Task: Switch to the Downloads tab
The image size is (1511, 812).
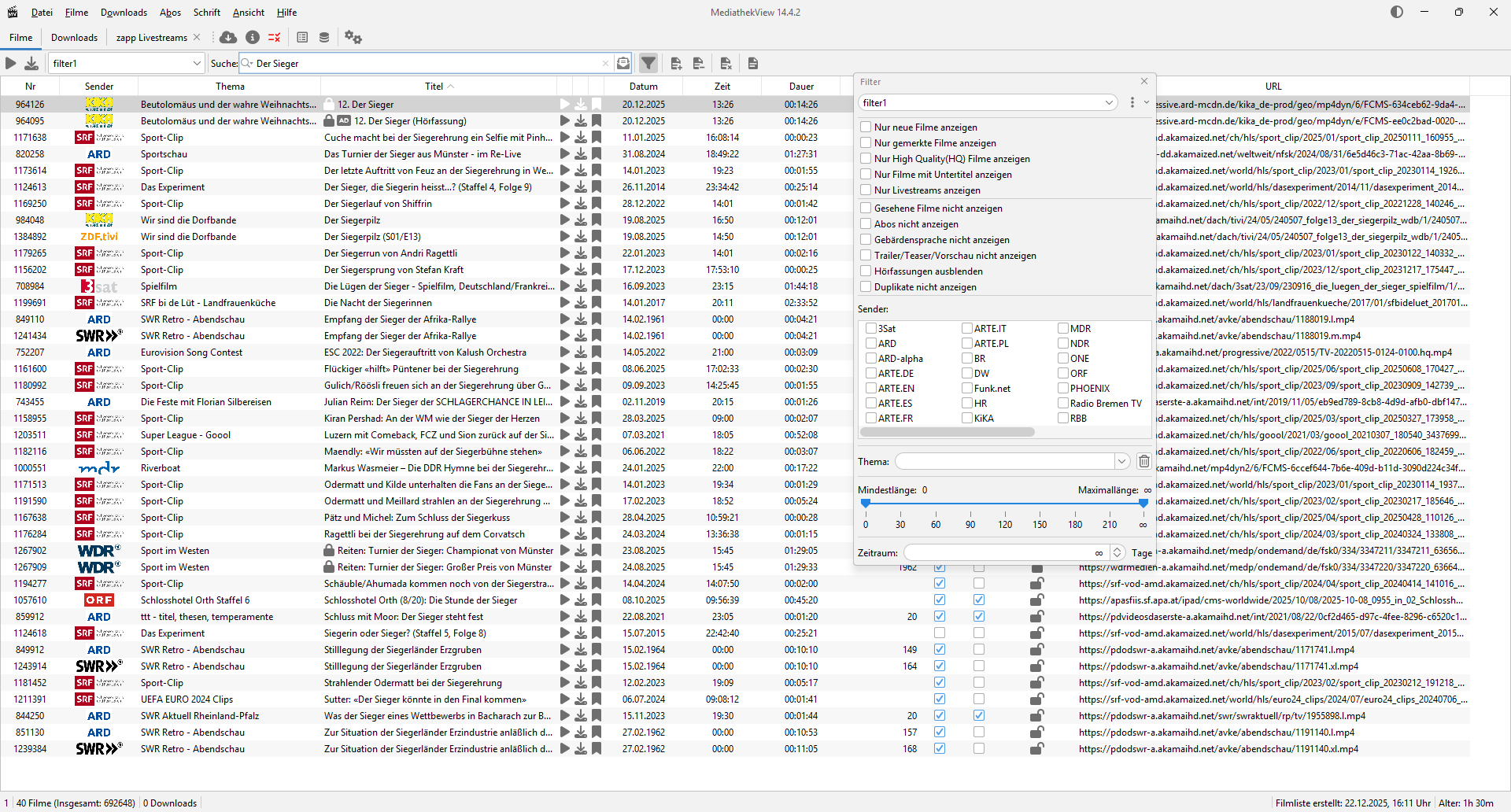Action: [74, 37]
